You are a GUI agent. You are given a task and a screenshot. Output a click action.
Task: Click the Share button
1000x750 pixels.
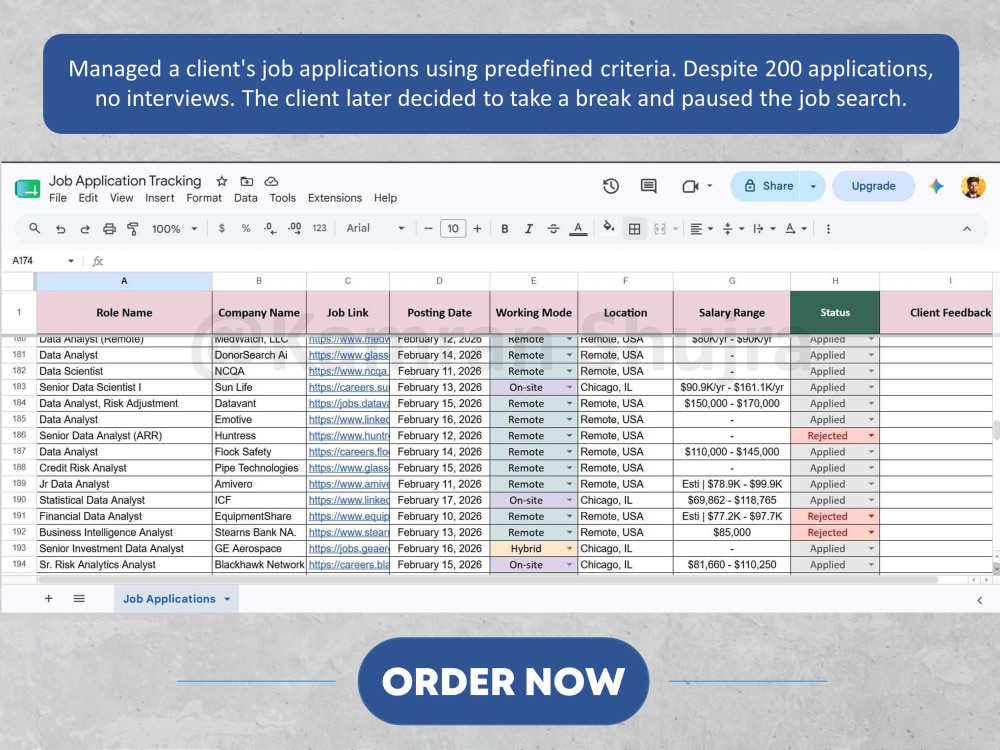(x=768, y=186)
